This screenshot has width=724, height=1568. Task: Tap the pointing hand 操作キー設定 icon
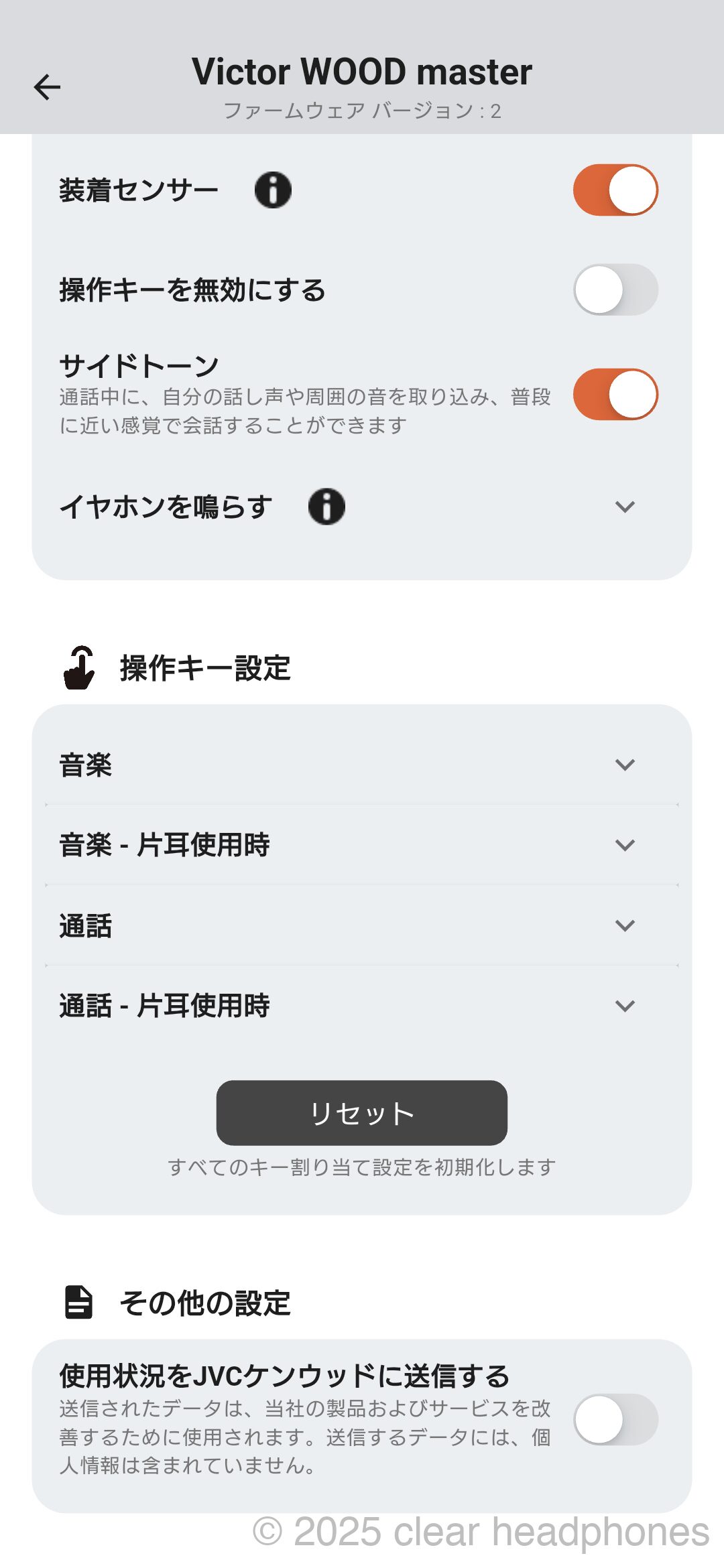[79, 668]
